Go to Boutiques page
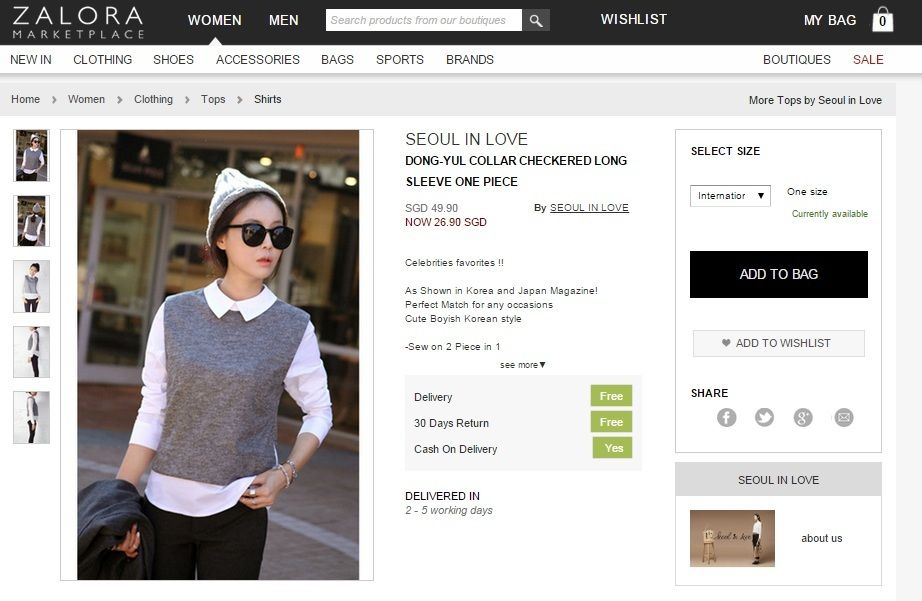The height and width of the screenshot is (601, 922). click(797, 60)
